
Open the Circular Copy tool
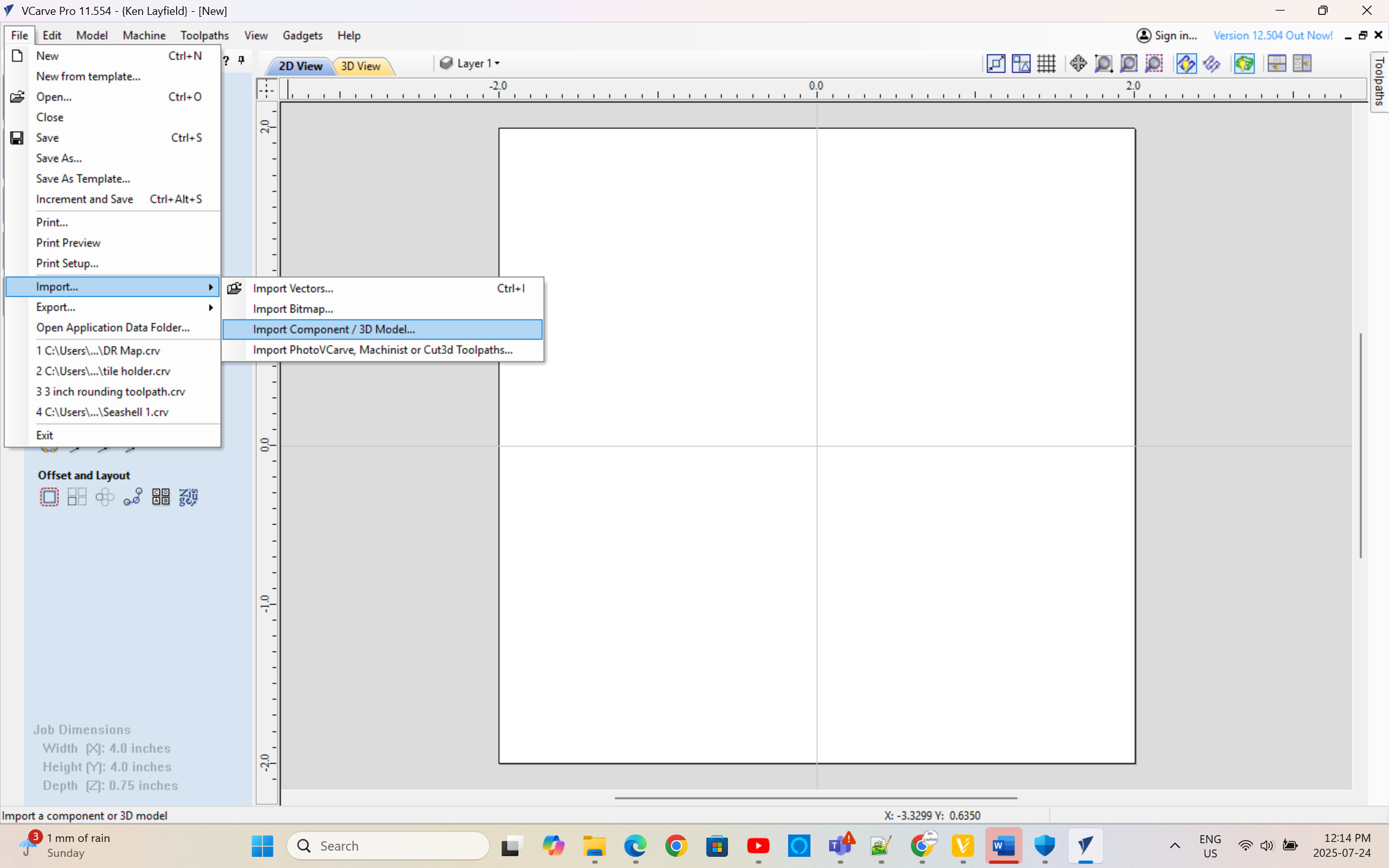click(105, 497)
